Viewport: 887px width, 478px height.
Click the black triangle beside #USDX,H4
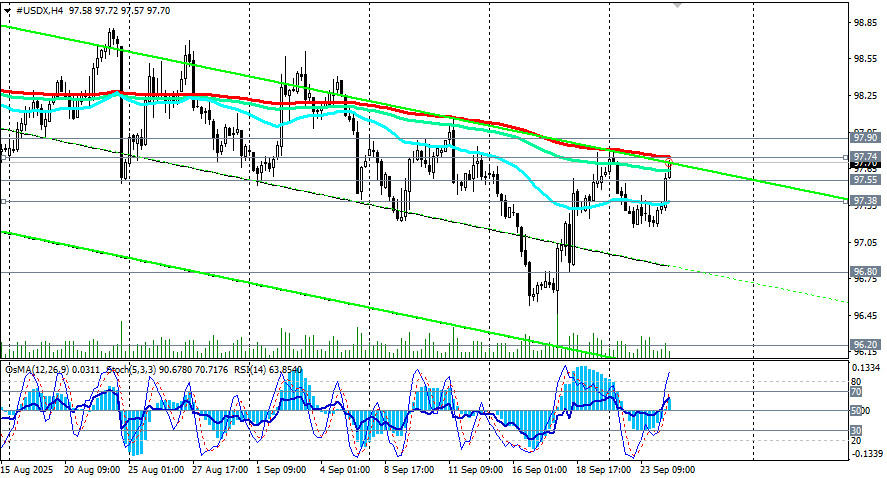pyautogui.click(x=8, y=9)
